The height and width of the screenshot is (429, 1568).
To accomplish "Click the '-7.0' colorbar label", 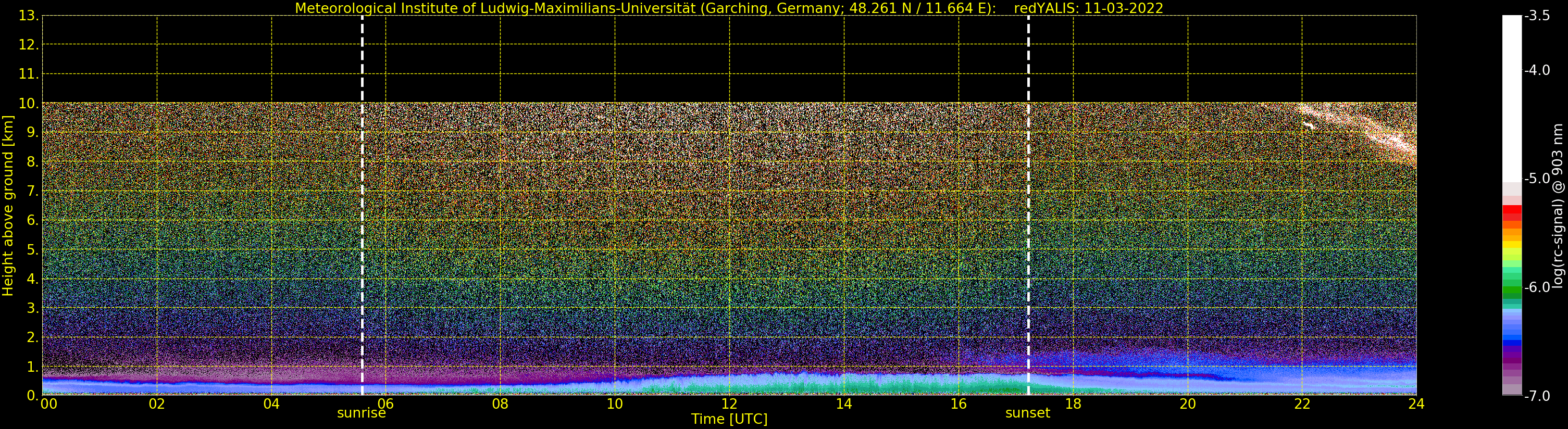I will coord(1537,396).
